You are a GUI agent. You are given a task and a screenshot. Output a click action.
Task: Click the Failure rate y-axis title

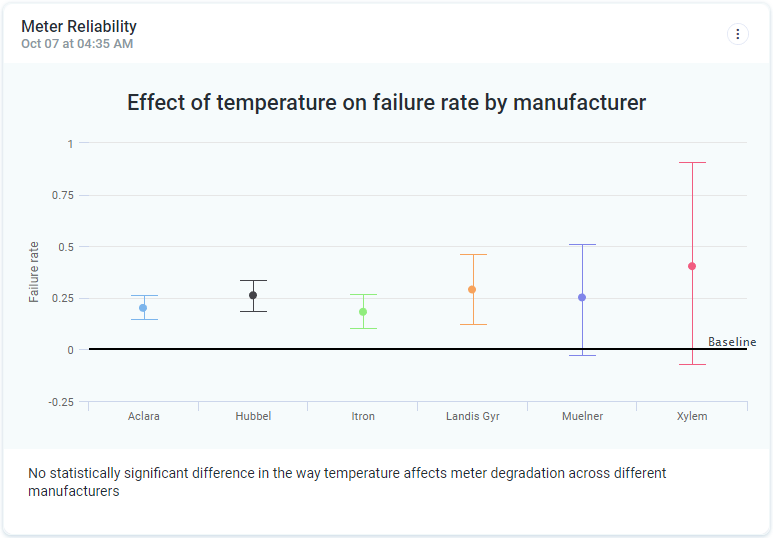34,272
